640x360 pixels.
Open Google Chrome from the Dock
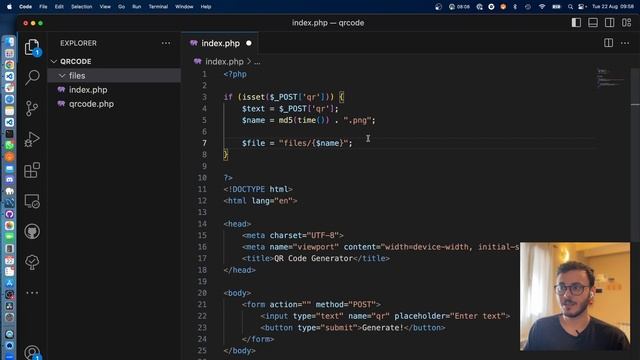[9, 64]
